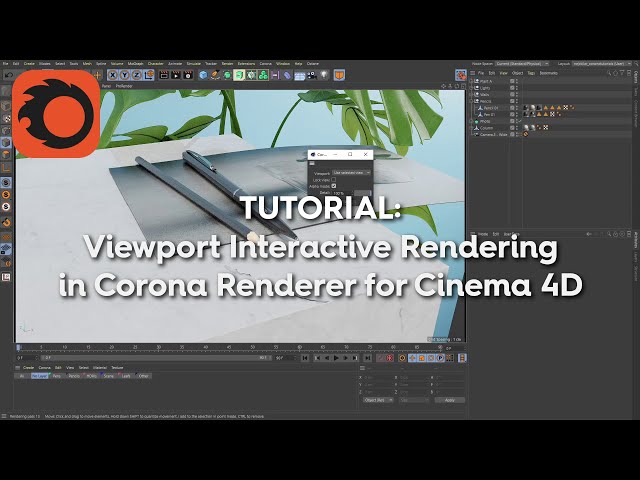This screenshot has height=480, width=640.
Task: Click the Spline Pen tool icon
Action: [215, 75]
